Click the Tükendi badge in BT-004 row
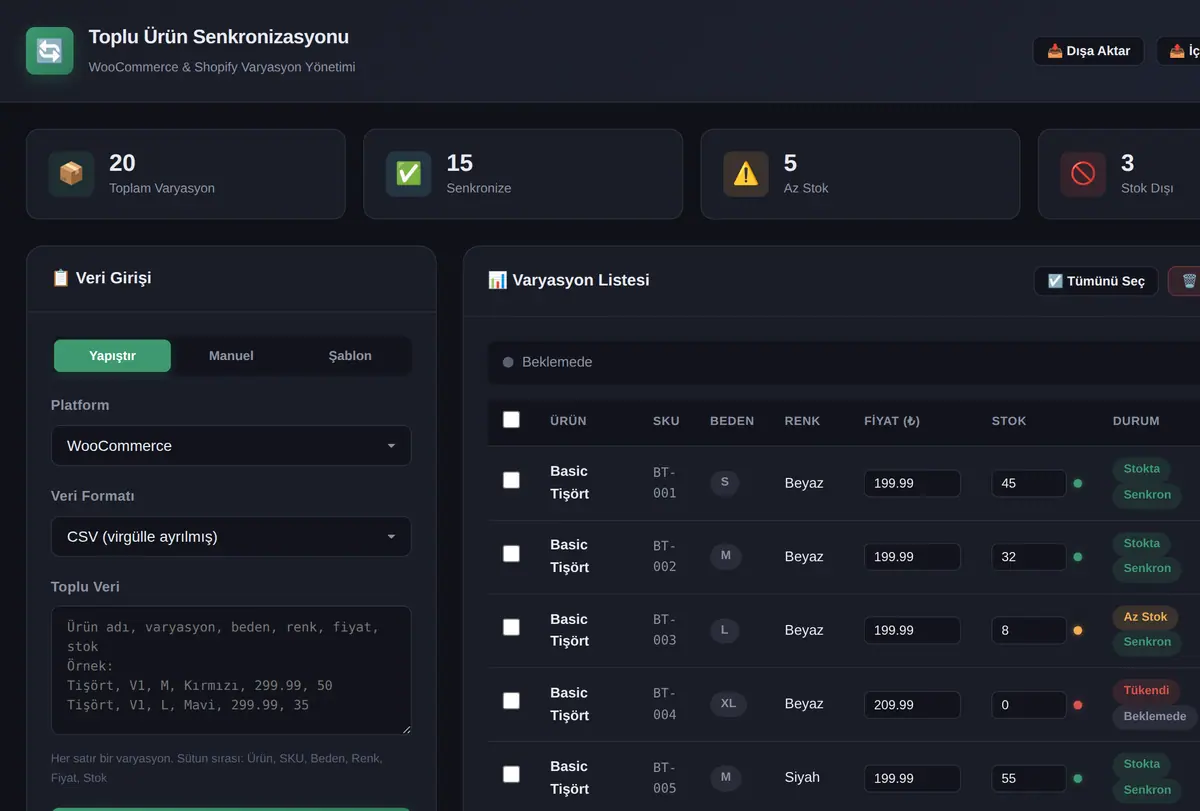Screen dimensions: 1200x811 (x=1146, y=691)
